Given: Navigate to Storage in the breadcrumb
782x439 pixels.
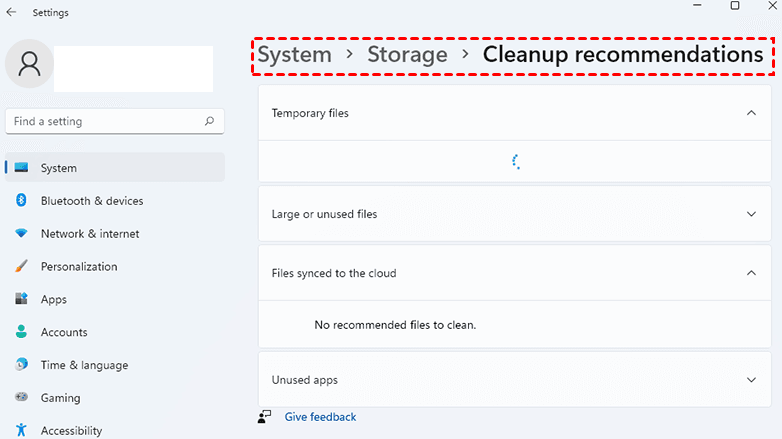Looking at the screenshot, I should 407,55.
